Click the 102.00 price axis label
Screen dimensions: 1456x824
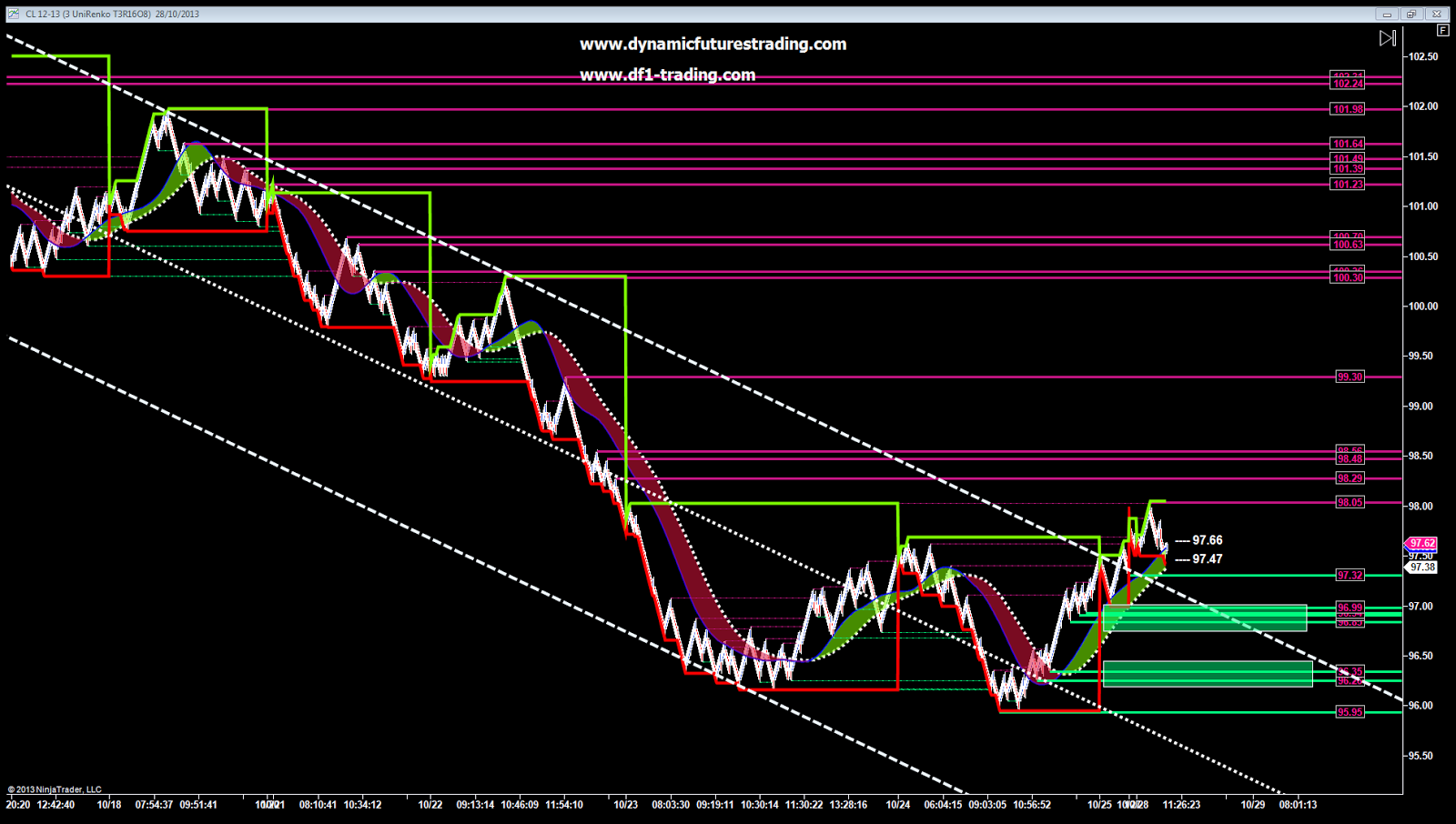point(1423,106)
